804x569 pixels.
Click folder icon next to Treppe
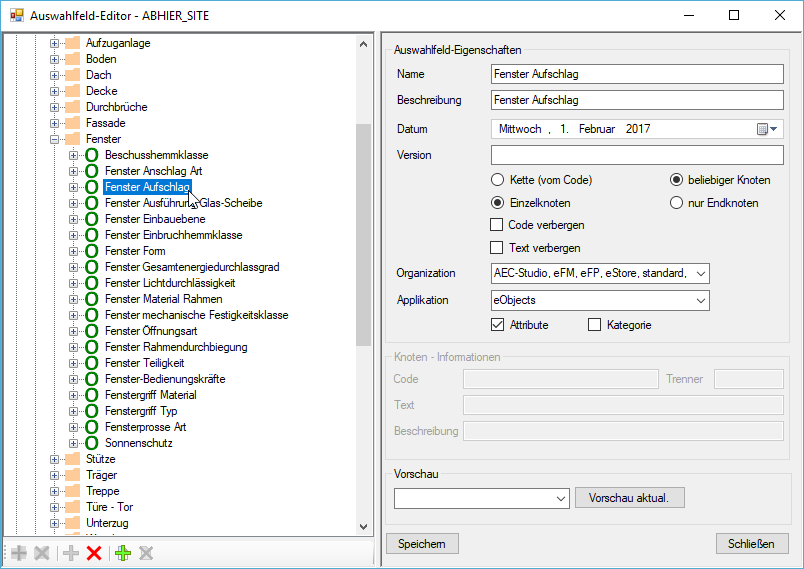72,491
